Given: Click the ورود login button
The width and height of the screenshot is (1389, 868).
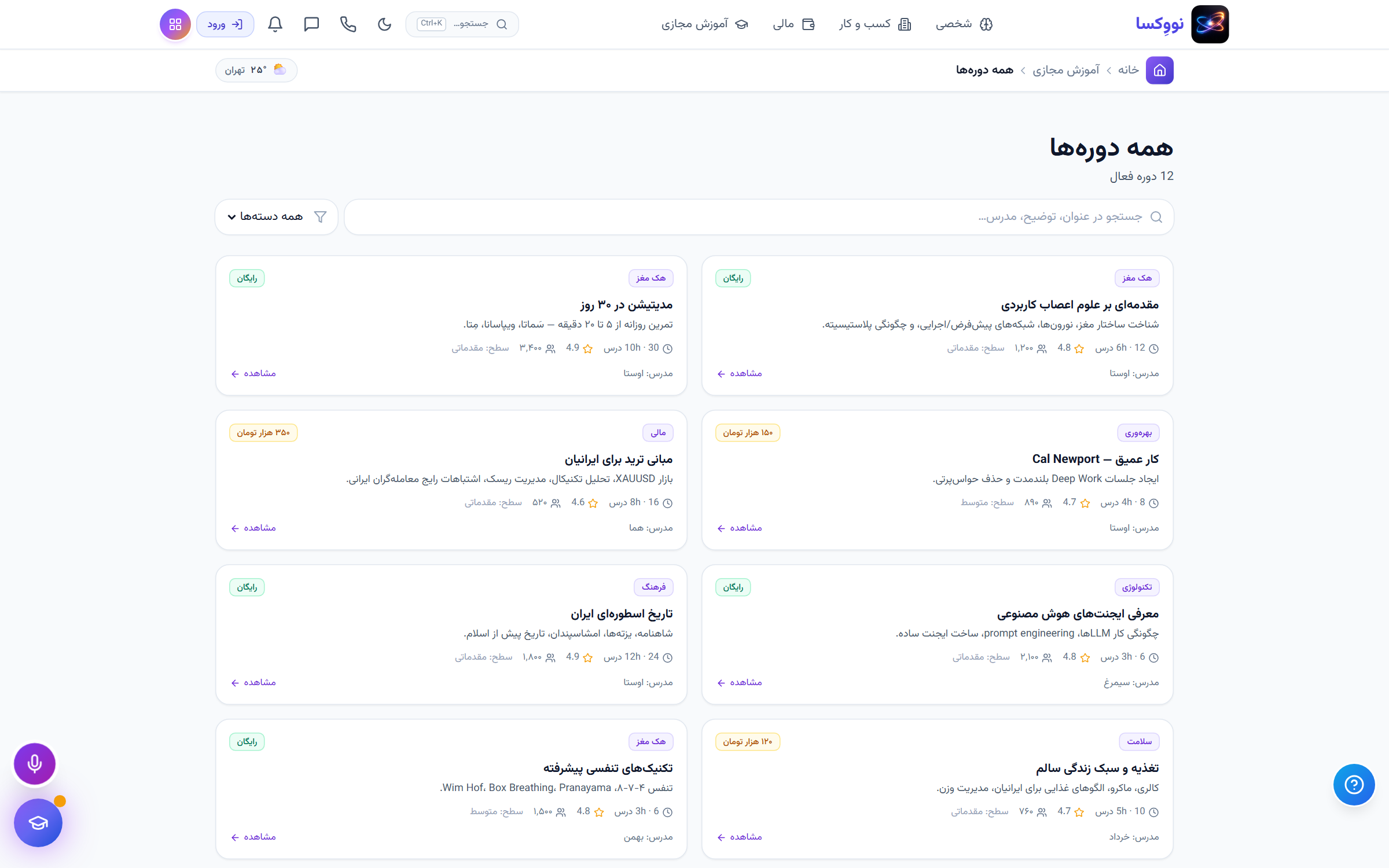Looking at the screenshot, I should (x=225, y=24).
